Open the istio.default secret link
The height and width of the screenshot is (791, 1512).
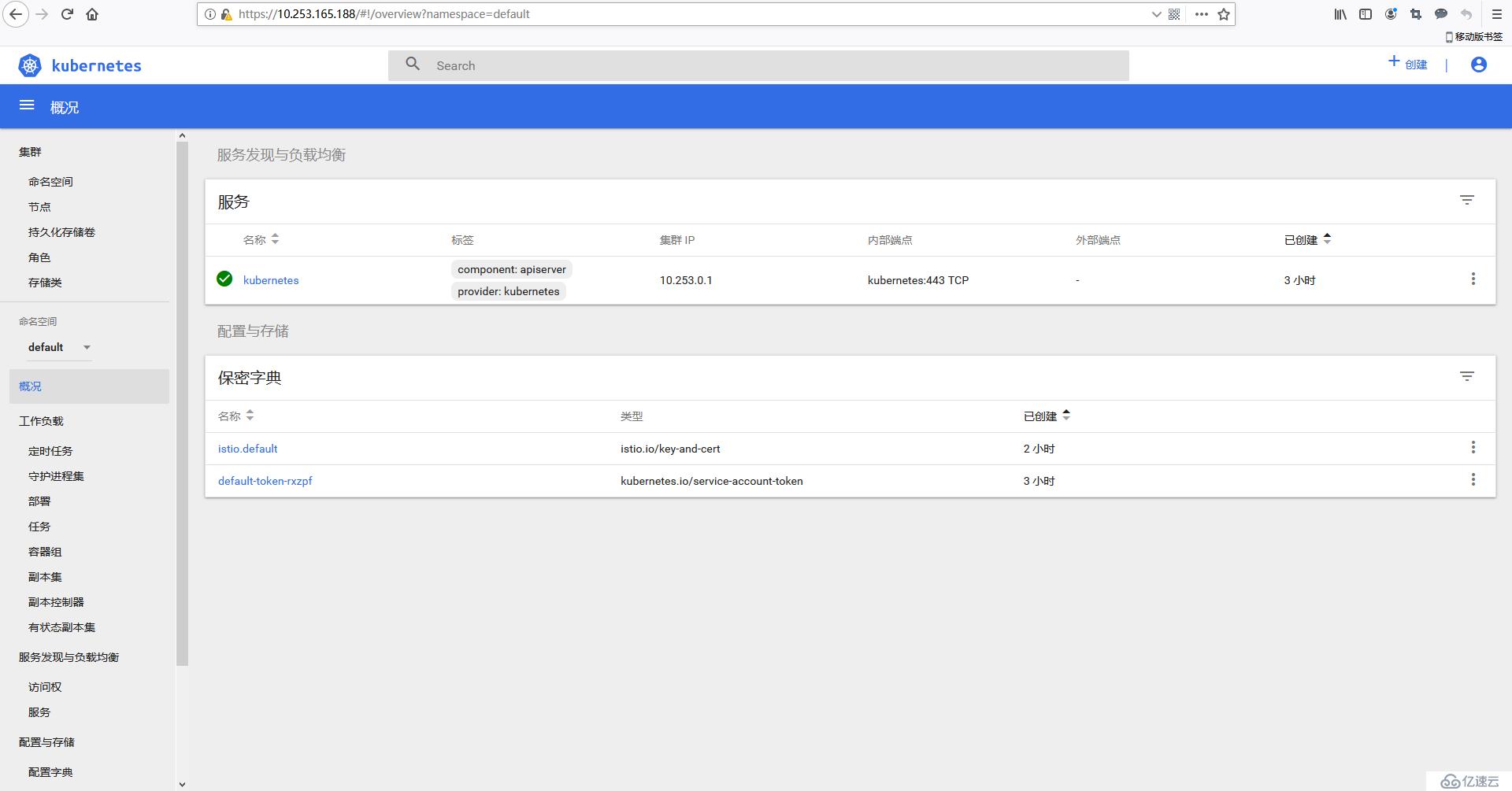tap(247, 449)
